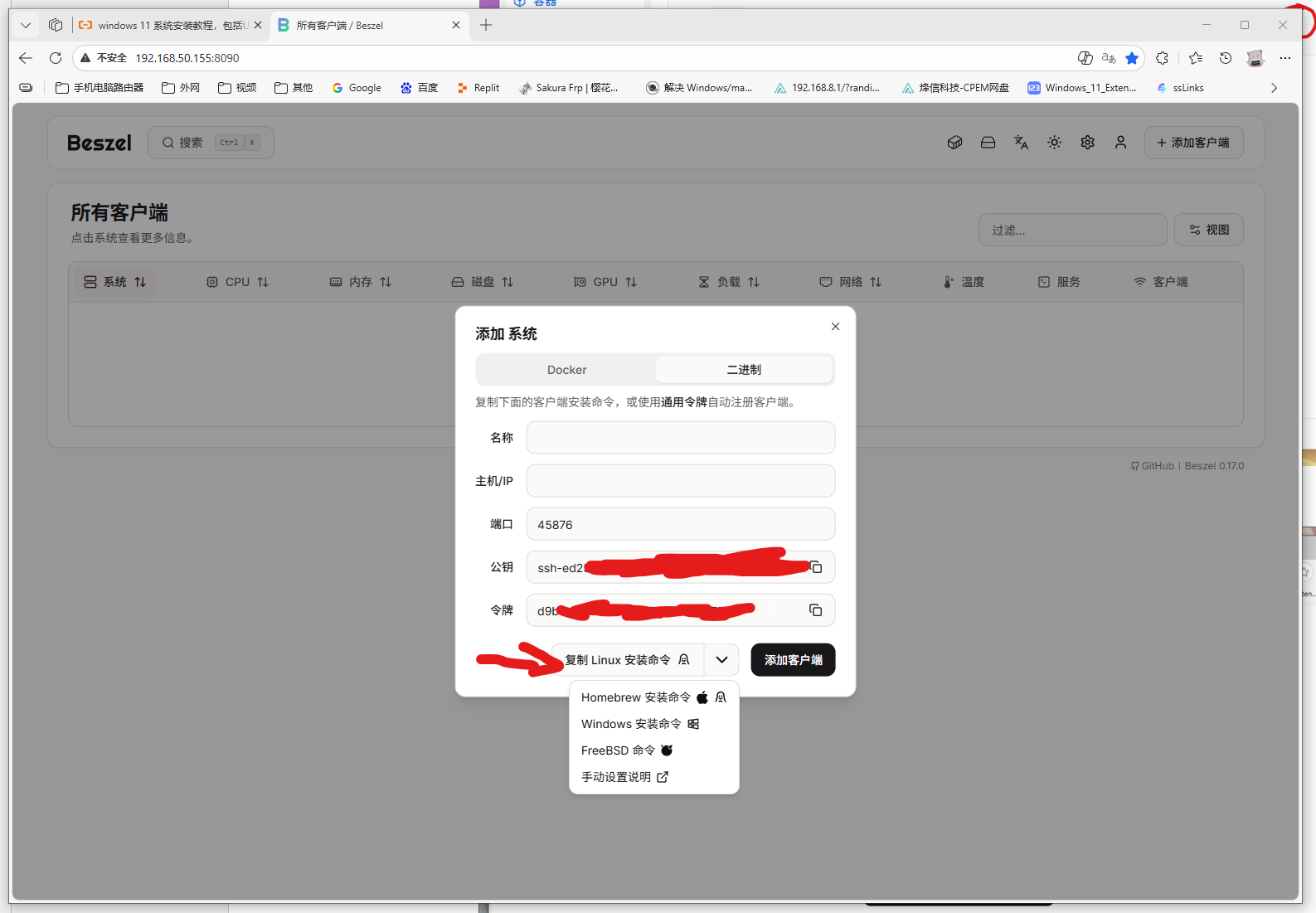
Task: Sort the table by 网络 column
Action: (x=851, y=282)
